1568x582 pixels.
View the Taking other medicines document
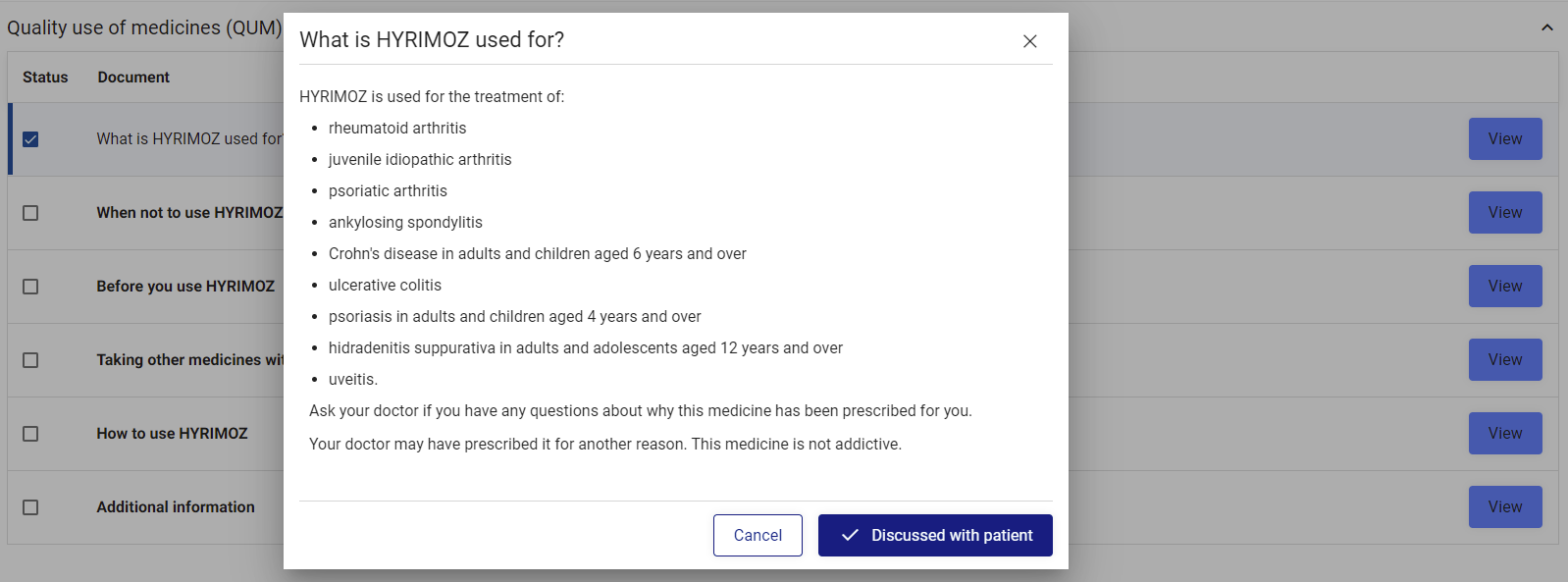point(1505,359)
